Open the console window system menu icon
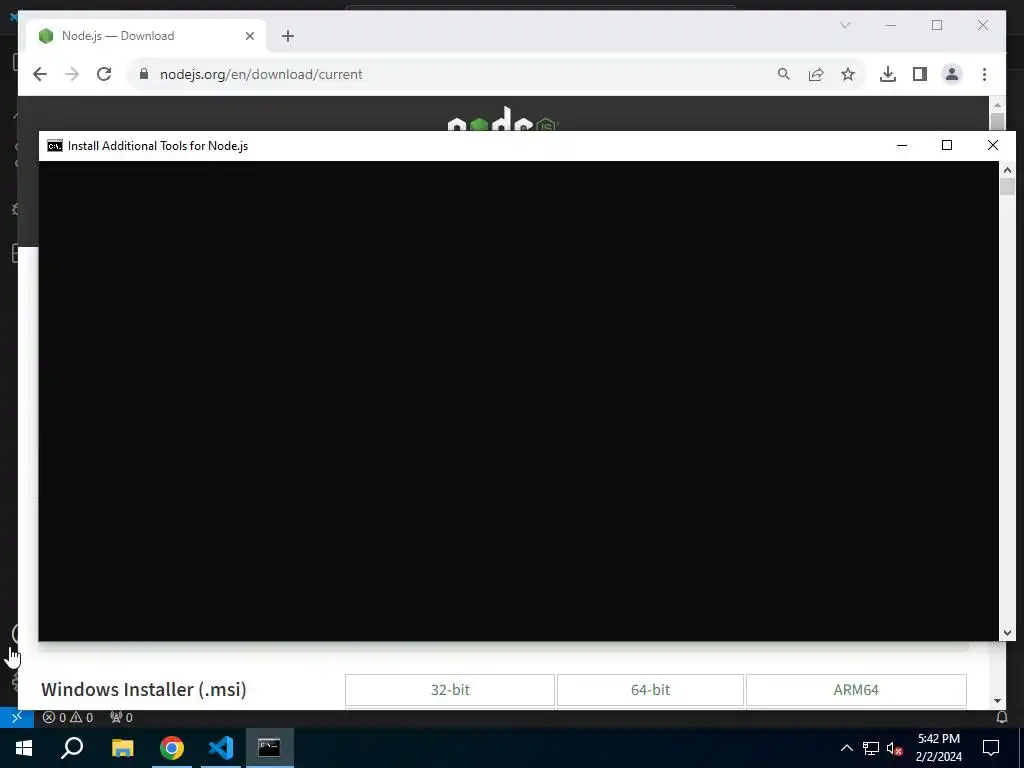The image size is (1024, 768). 55,146
